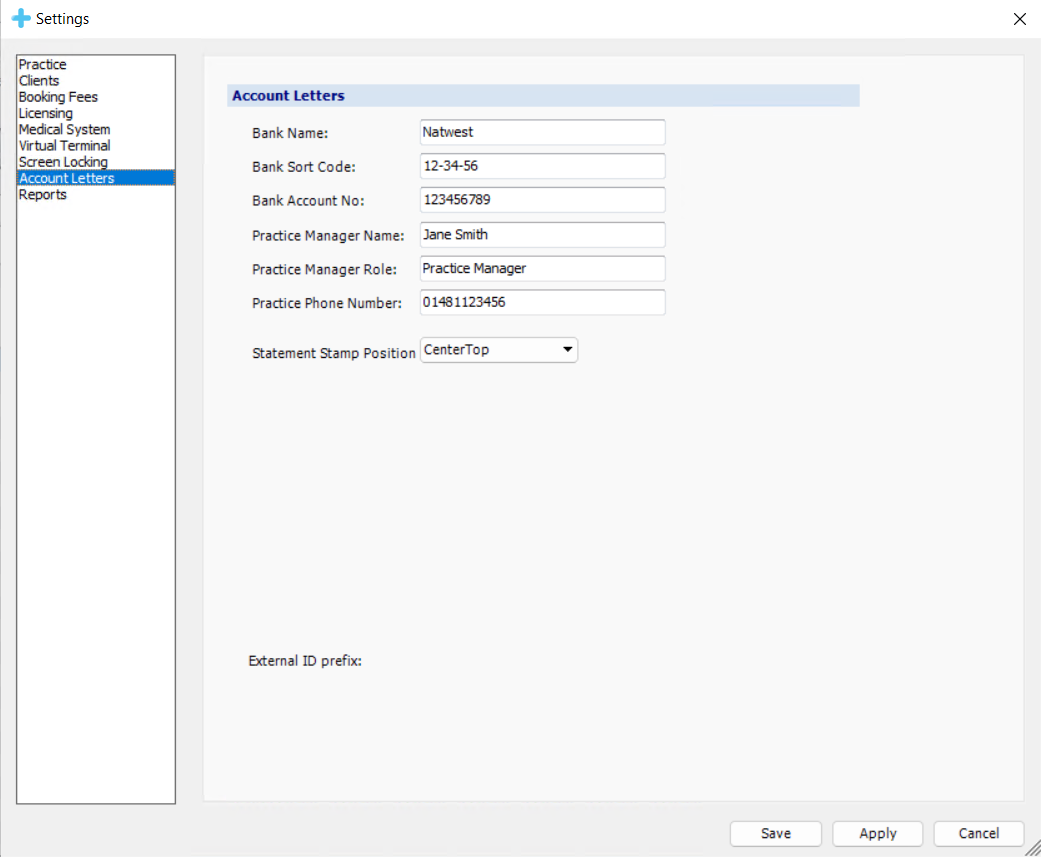Select the Account Letters list item
Viewport: 1041px width, 857px height.
pos(67,178)
